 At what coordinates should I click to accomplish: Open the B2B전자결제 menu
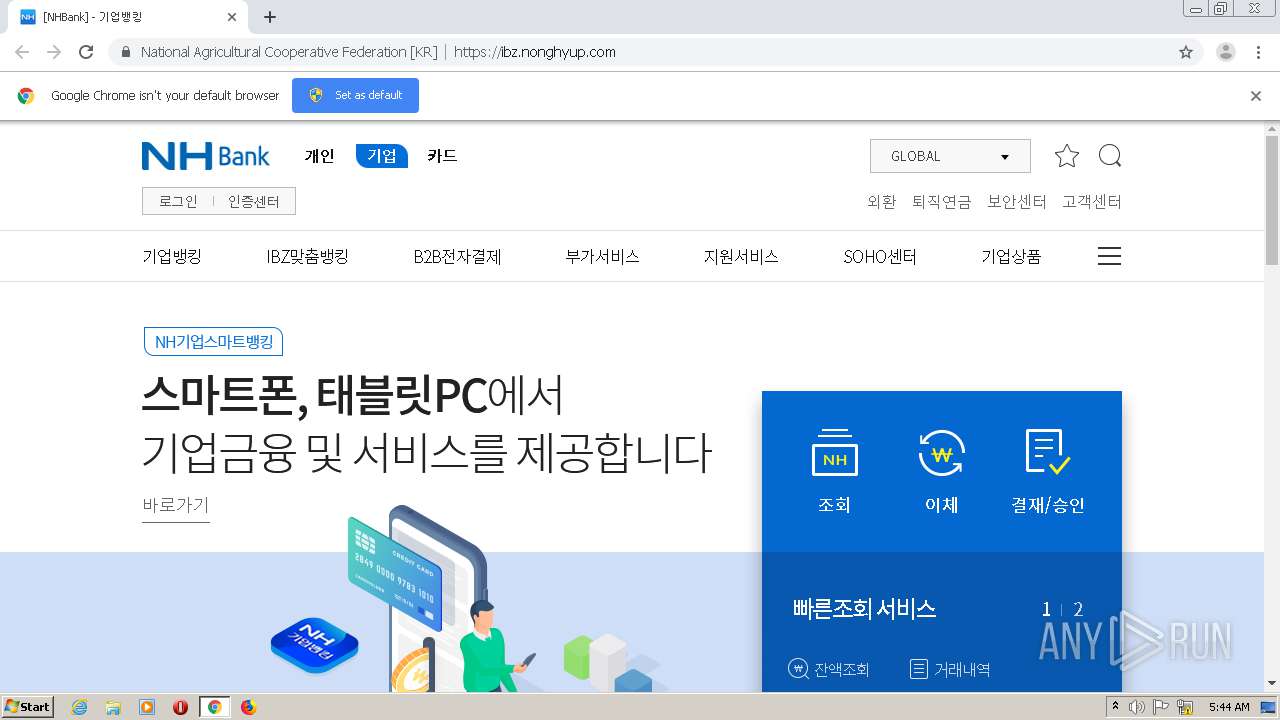pos(457,257)
